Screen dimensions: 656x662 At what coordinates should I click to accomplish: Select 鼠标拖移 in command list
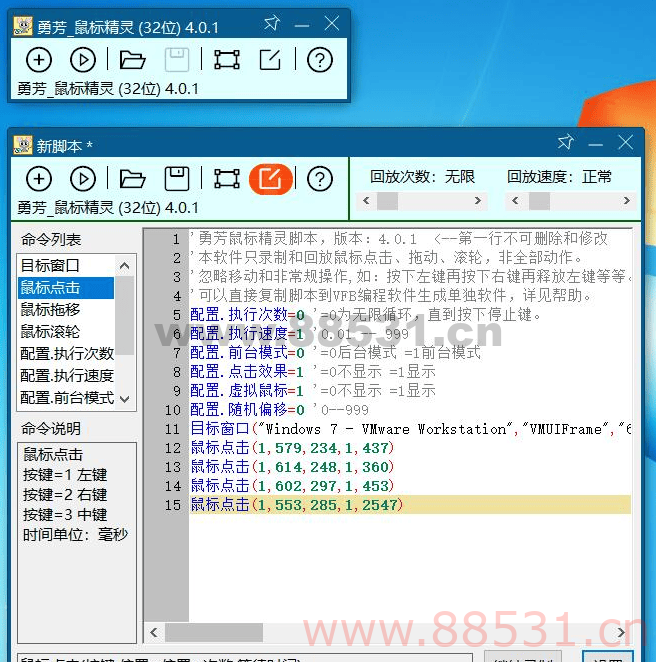[x=66, y=310]
